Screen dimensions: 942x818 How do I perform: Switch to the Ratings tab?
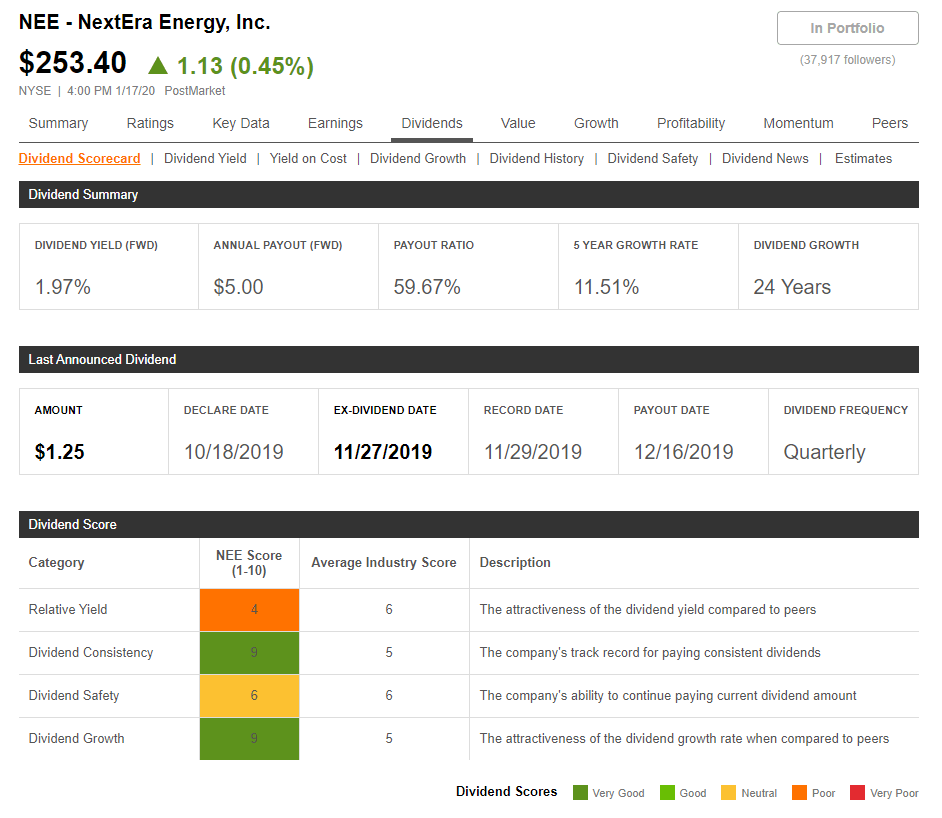(150, 123)
